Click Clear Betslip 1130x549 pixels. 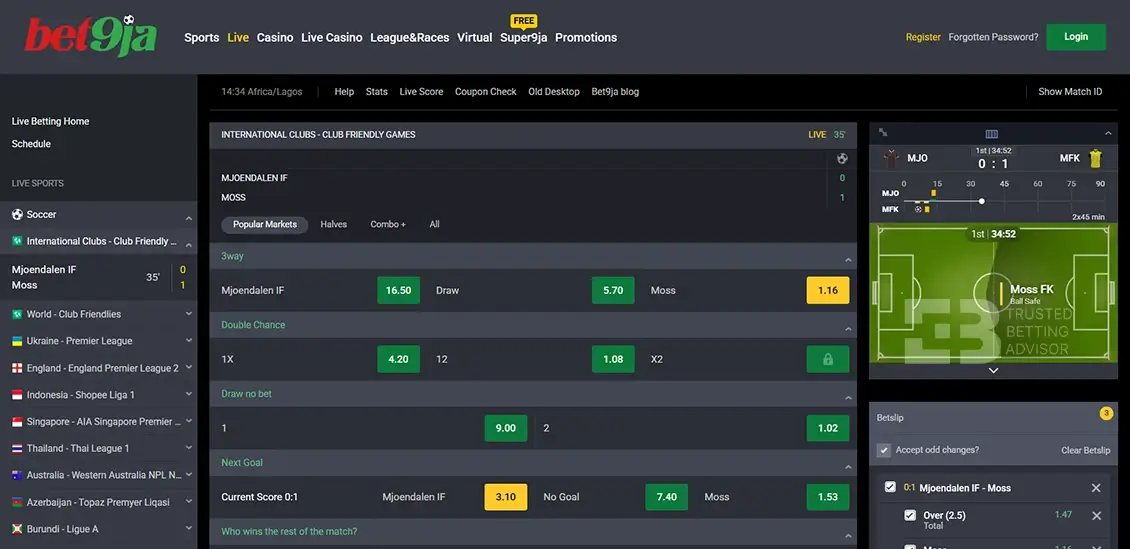[x=1085, y=450]
